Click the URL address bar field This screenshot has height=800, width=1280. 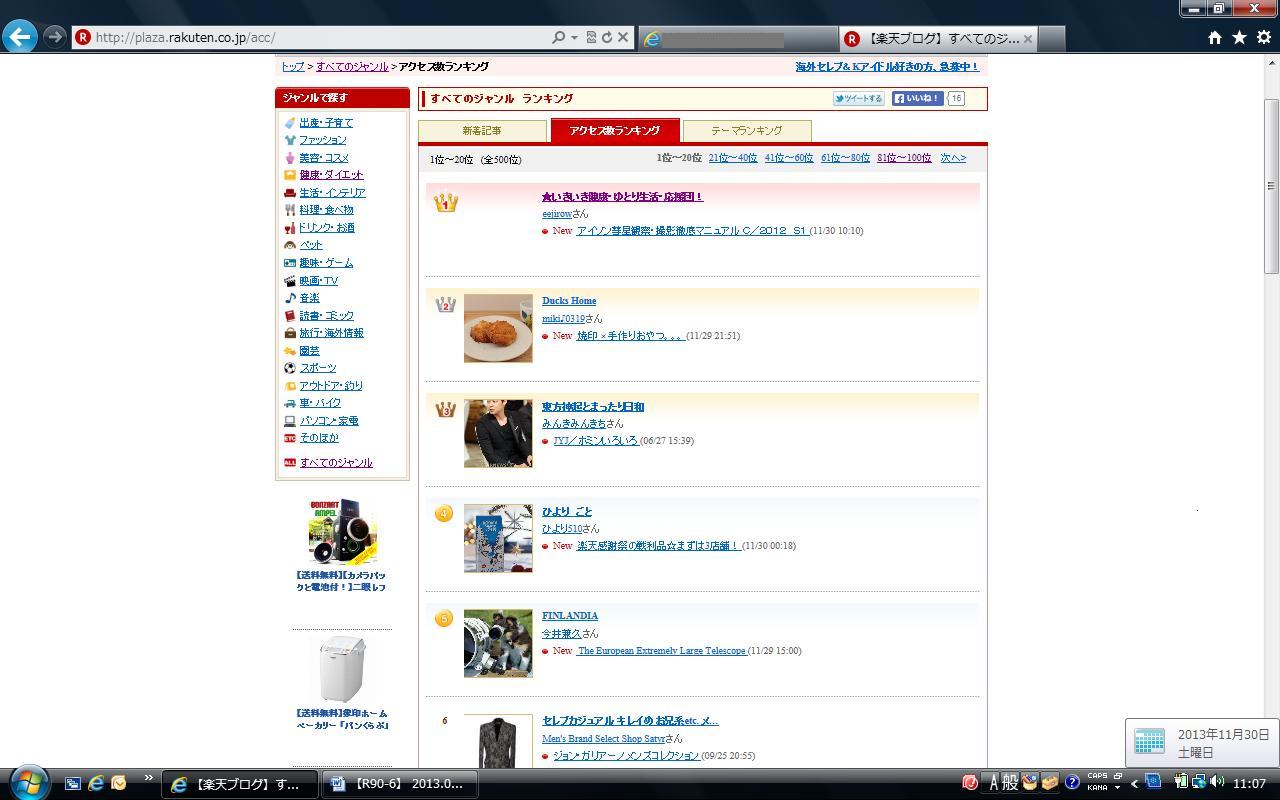[320, 37]
